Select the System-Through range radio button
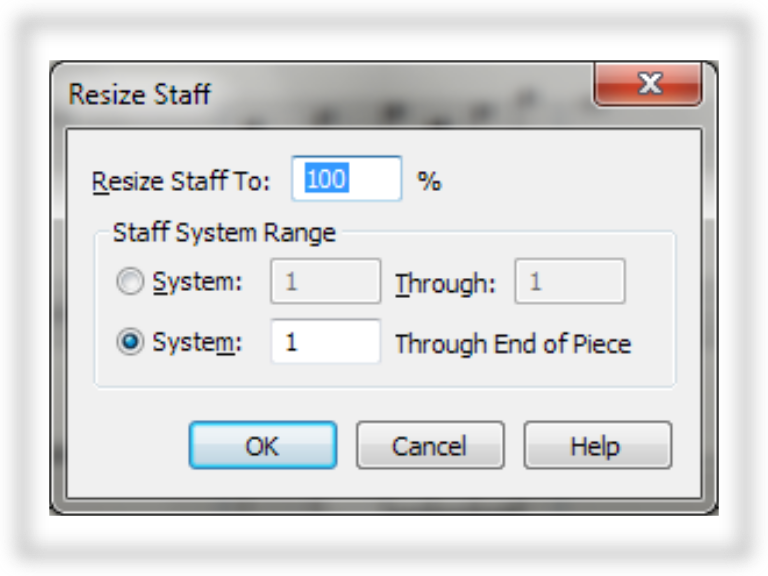Image resolution: width=768 pixels, height=576 pixels. (x=131, y=283)
